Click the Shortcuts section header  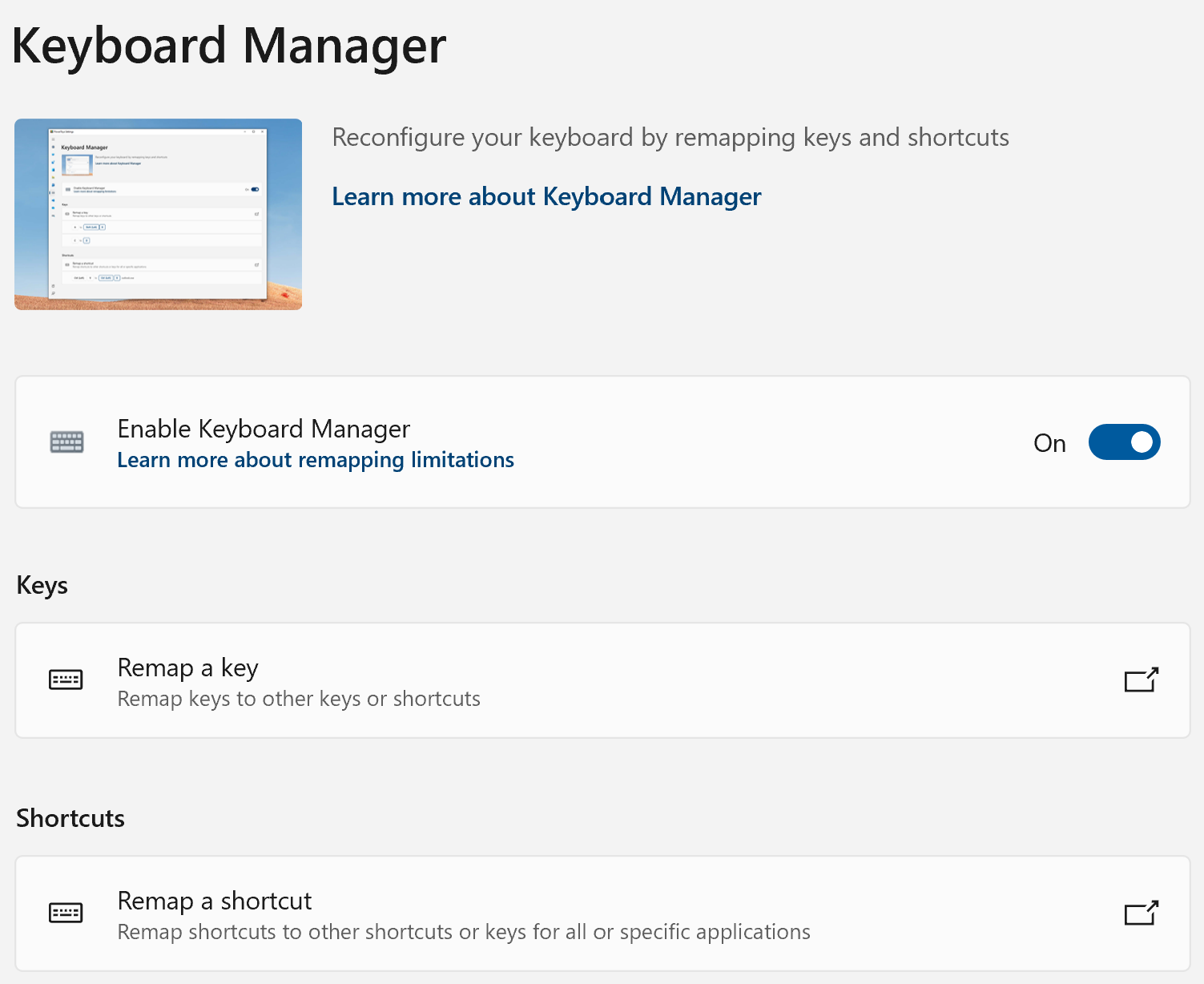[x=70, y=818]
